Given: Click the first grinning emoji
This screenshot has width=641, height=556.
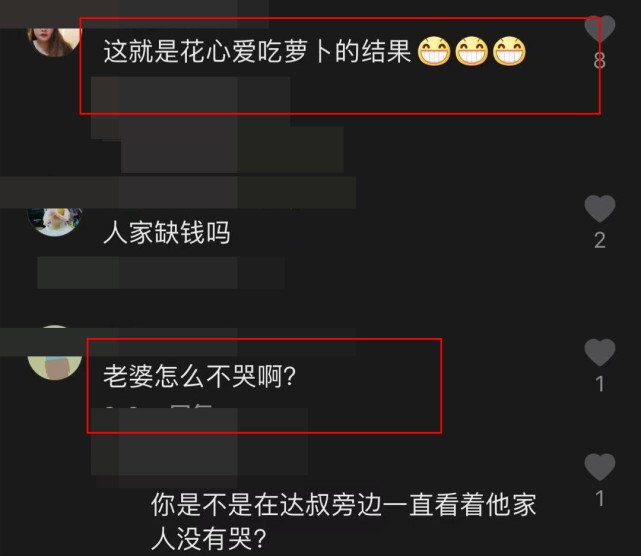Looking at the screenshot, I should click(434, 52).
